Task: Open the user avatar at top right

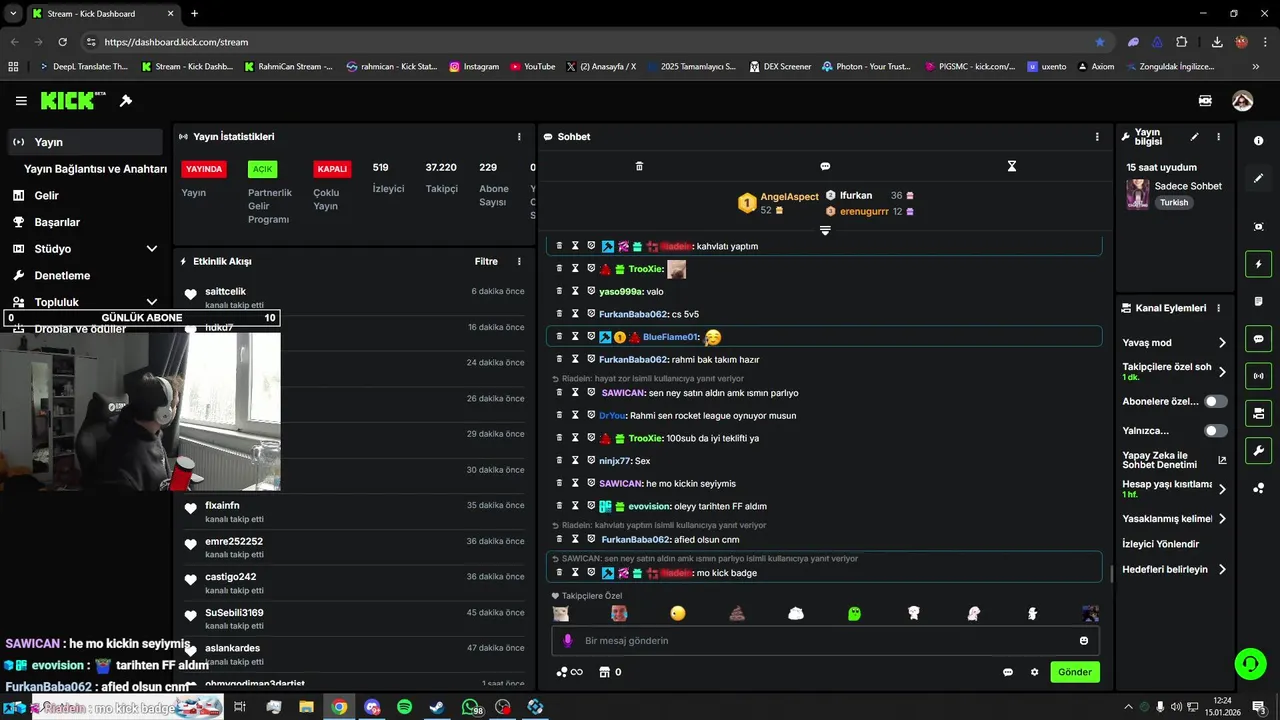Action: click(x=1242, y=101)
